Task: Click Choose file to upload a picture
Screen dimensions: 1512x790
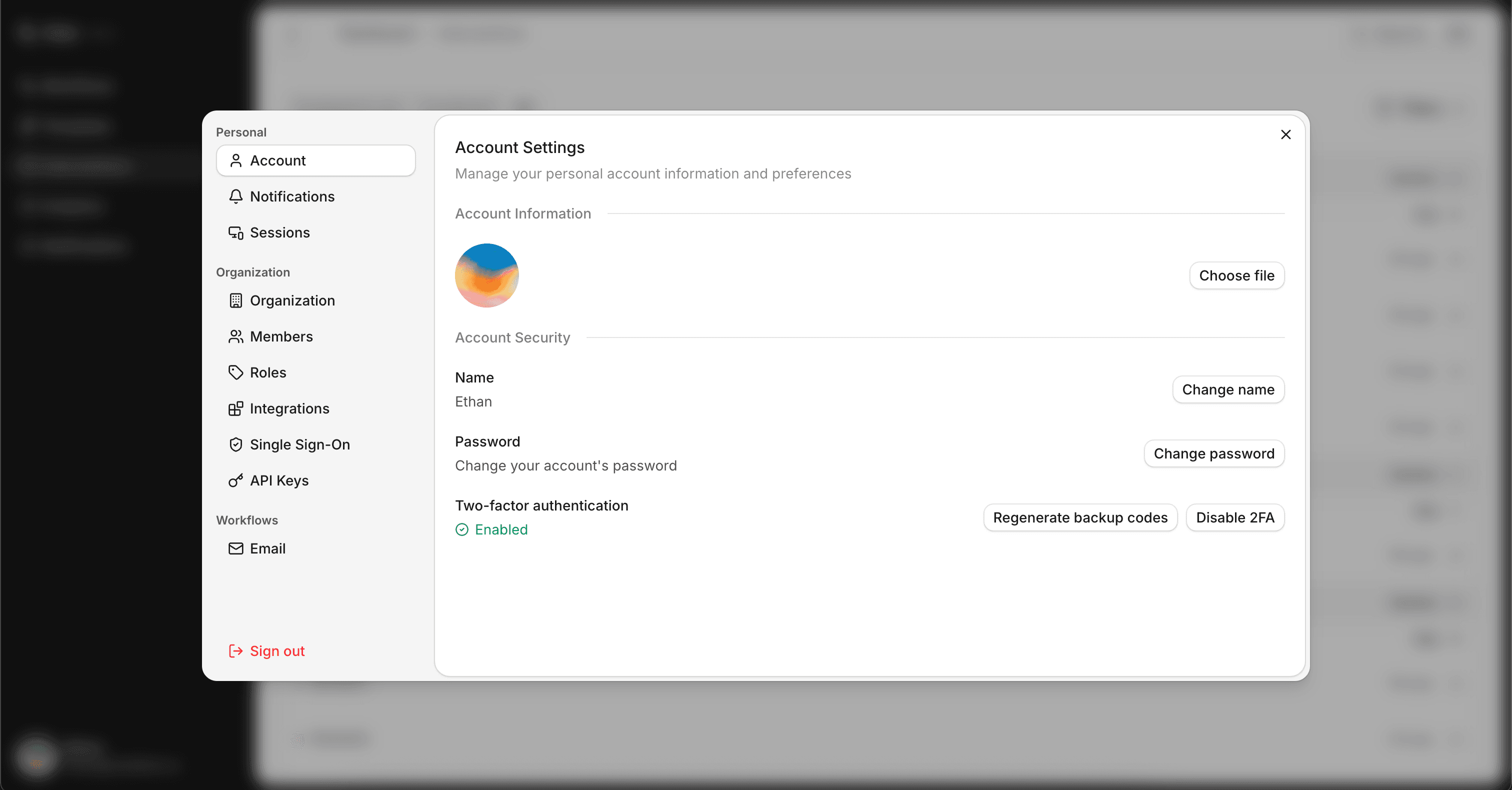Action: (x=1236, y=275)
